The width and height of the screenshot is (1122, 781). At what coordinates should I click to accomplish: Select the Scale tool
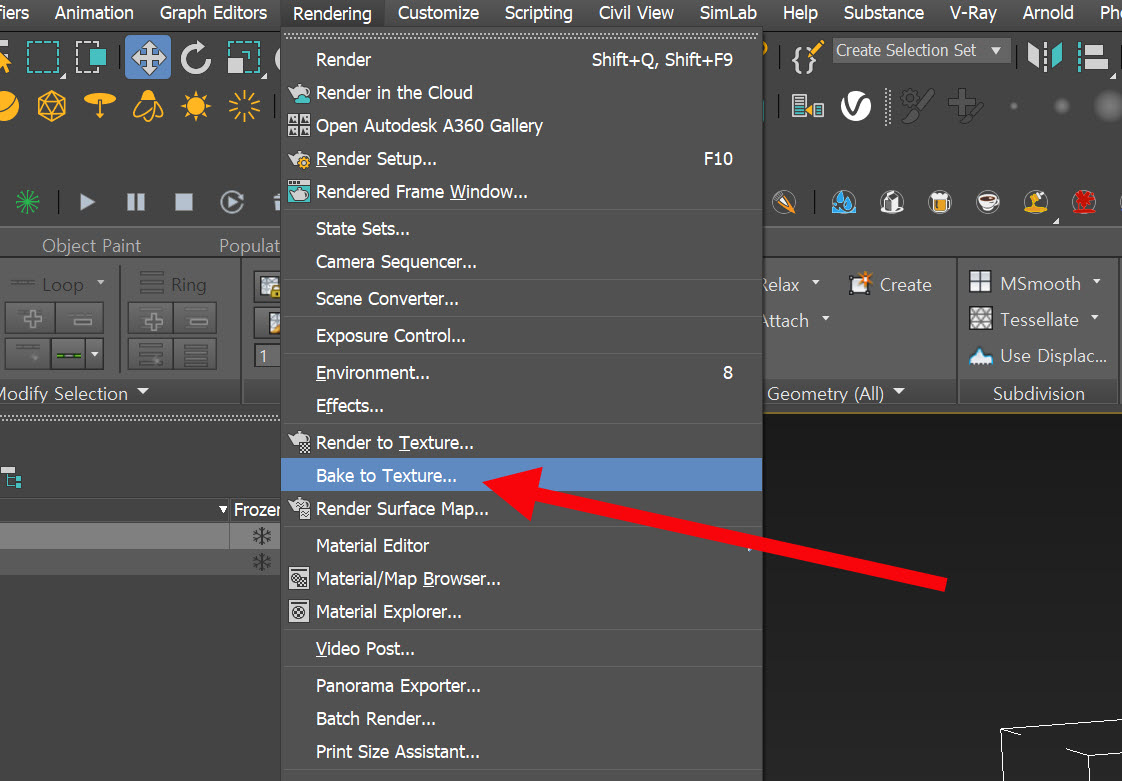click(x=243, y=57)
